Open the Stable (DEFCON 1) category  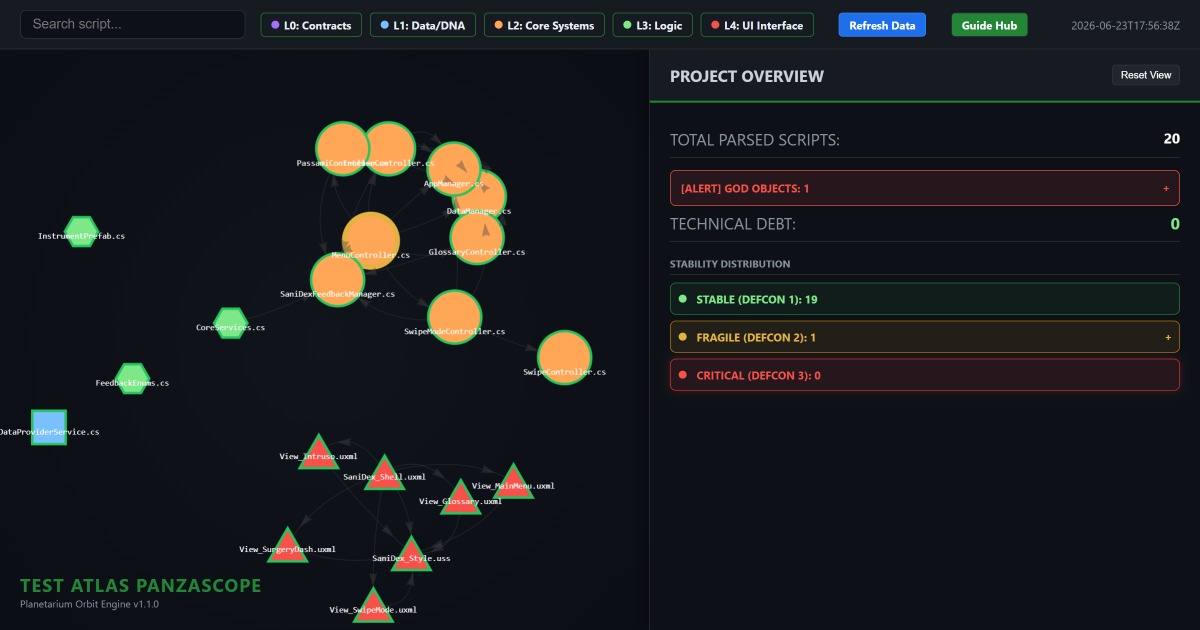pyautogui.click(x=925, y=299)
